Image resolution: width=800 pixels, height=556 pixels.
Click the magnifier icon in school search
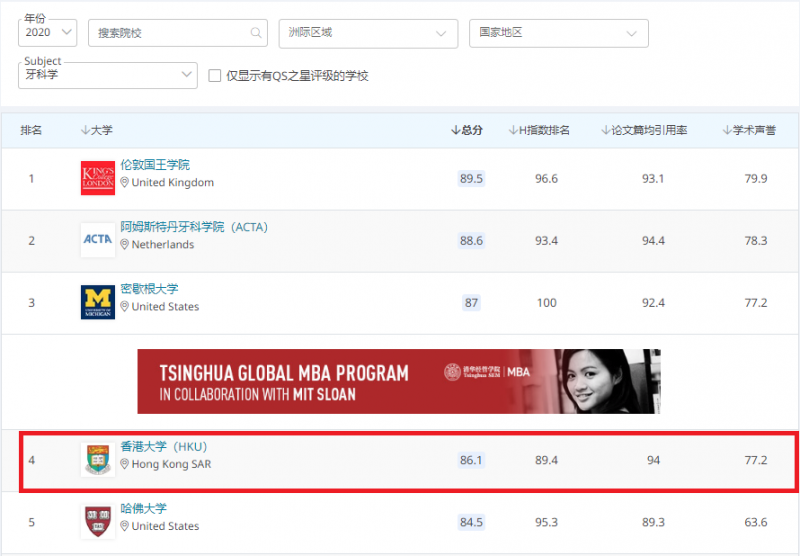[x=256, y=33]
